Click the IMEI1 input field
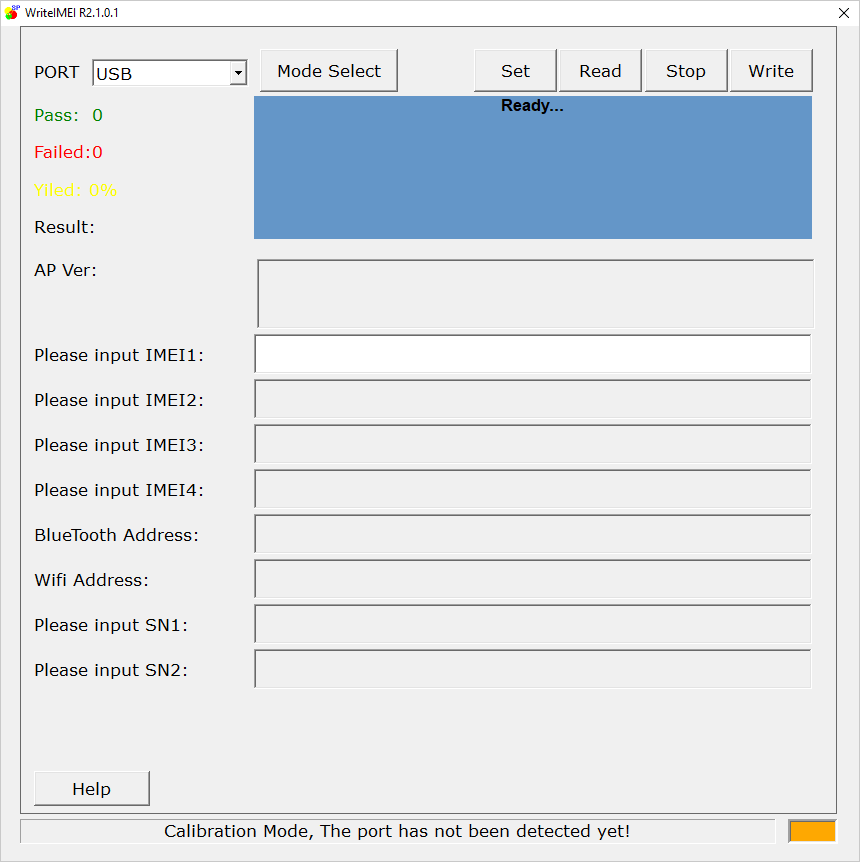 [532, 354]
